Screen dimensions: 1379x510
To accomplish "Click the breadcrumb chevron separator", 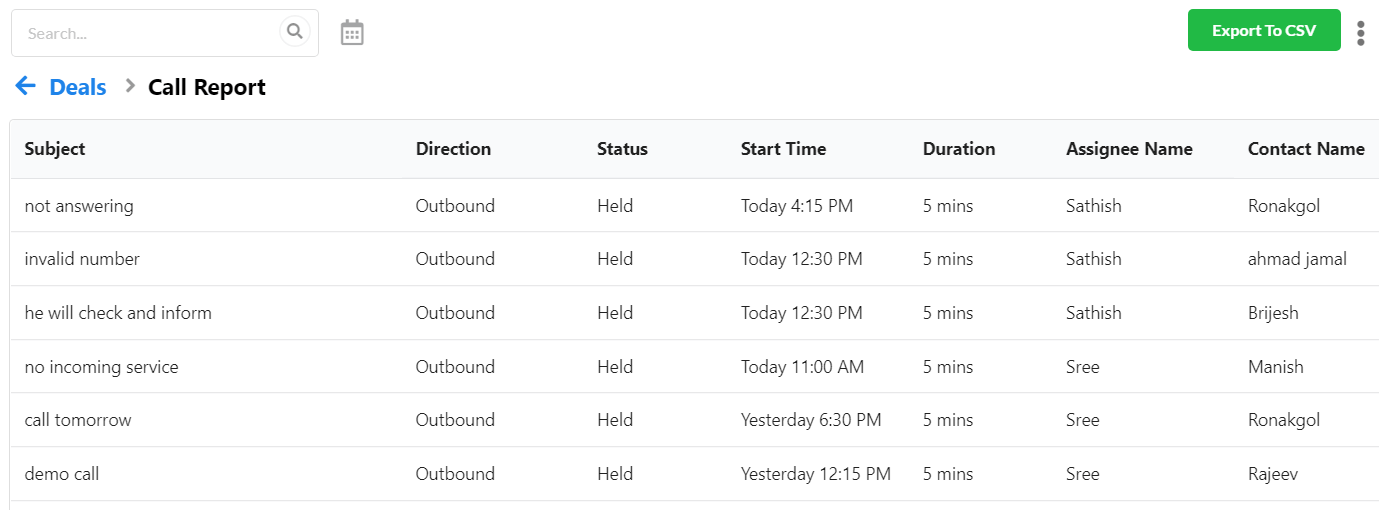I will pos(129,87).
